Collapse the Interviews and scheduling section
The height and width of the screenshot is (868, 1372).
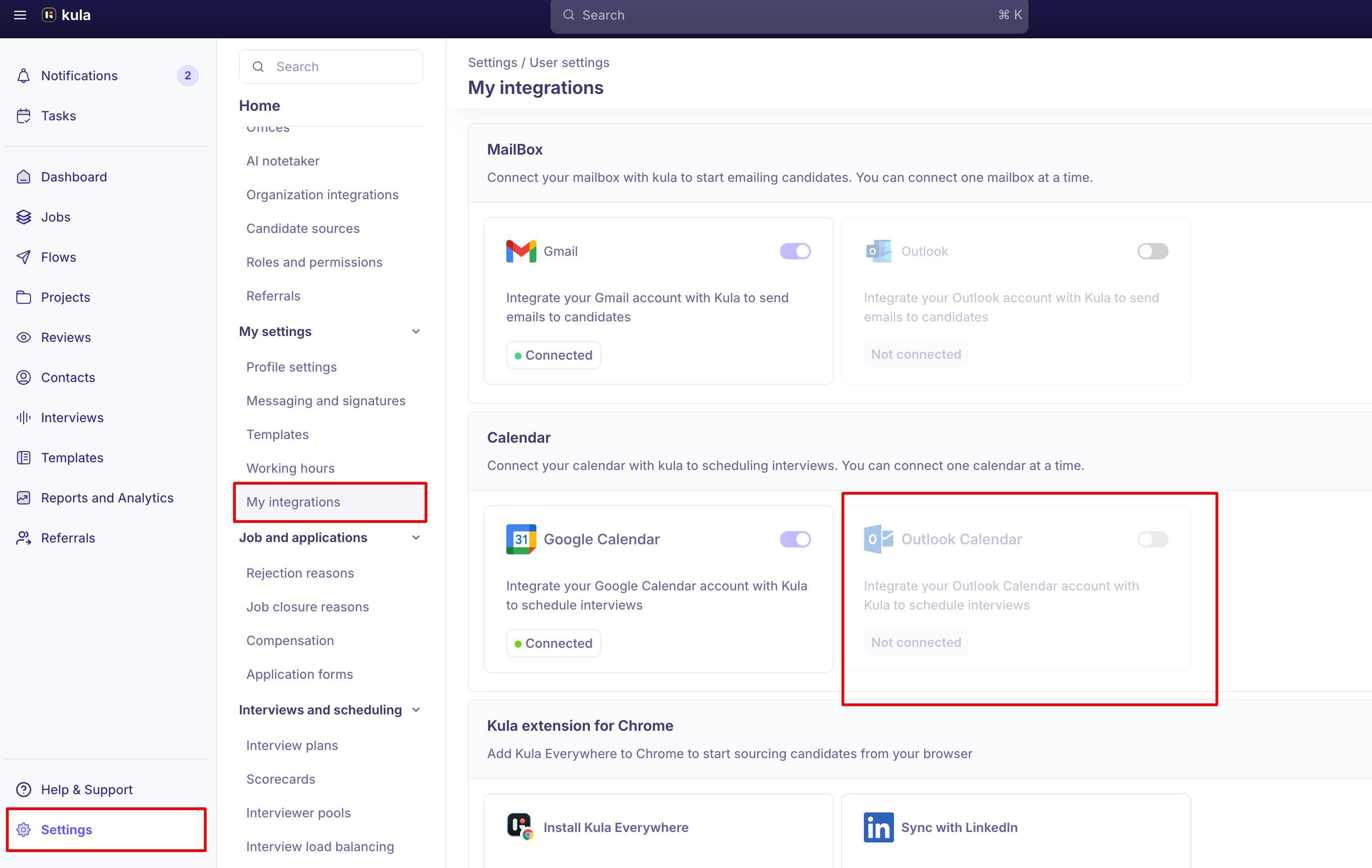416,710
